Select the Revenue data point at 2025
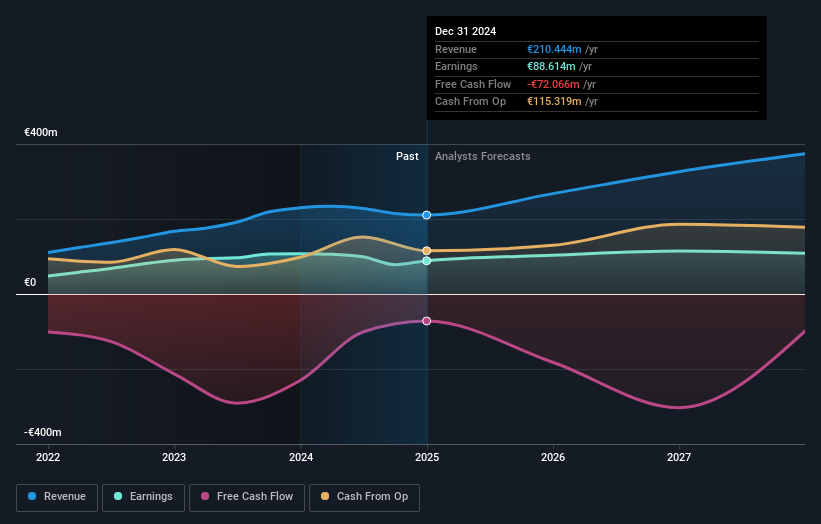This screenshot has width=821, height=524. 427,215
